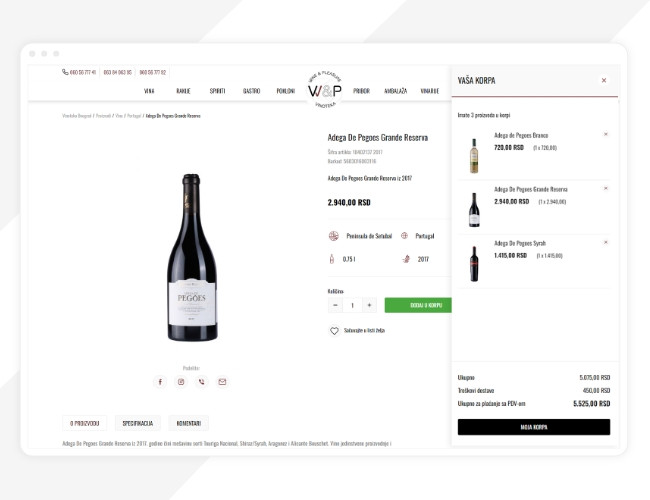The height and width of the screenshot is (500, 650).
Task: Click the wishlist heart icon
Action: [x=334, y=330]
